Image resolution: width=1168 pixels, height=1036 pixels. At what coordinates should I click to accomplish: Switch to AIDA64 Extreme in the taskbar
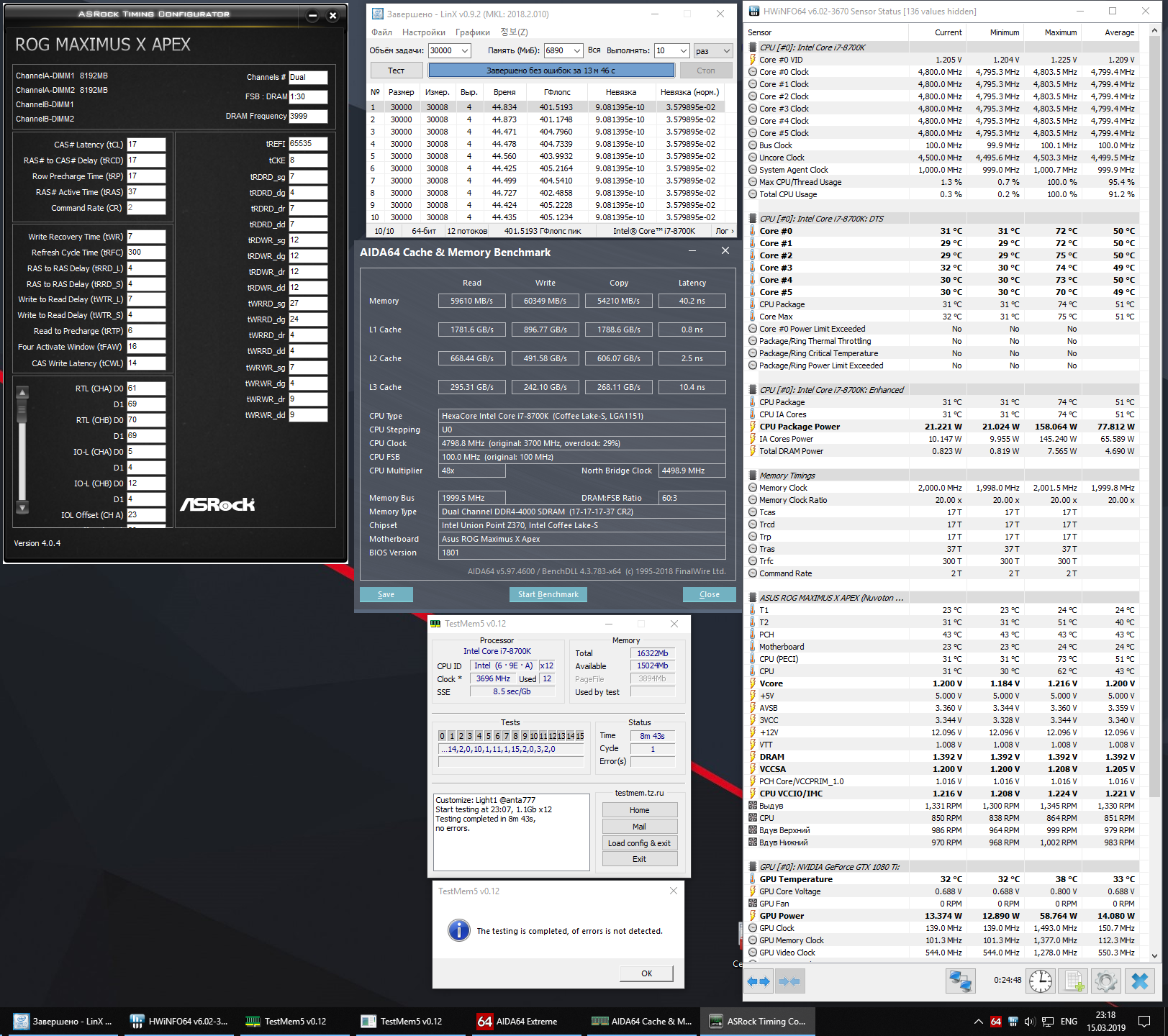527,1022
